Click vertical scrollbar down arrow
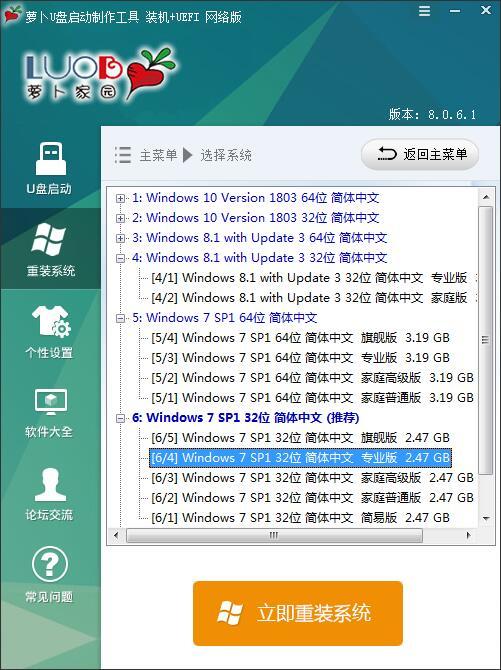Screen dimensions: 501x670 (x=486, y=518)
